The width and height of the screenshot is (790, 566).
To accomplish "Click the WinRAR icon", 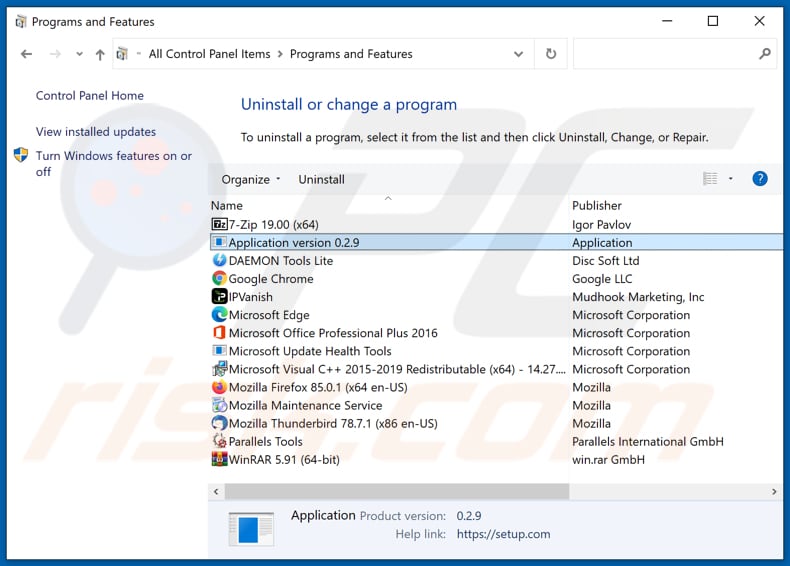I will click(219, 460).
